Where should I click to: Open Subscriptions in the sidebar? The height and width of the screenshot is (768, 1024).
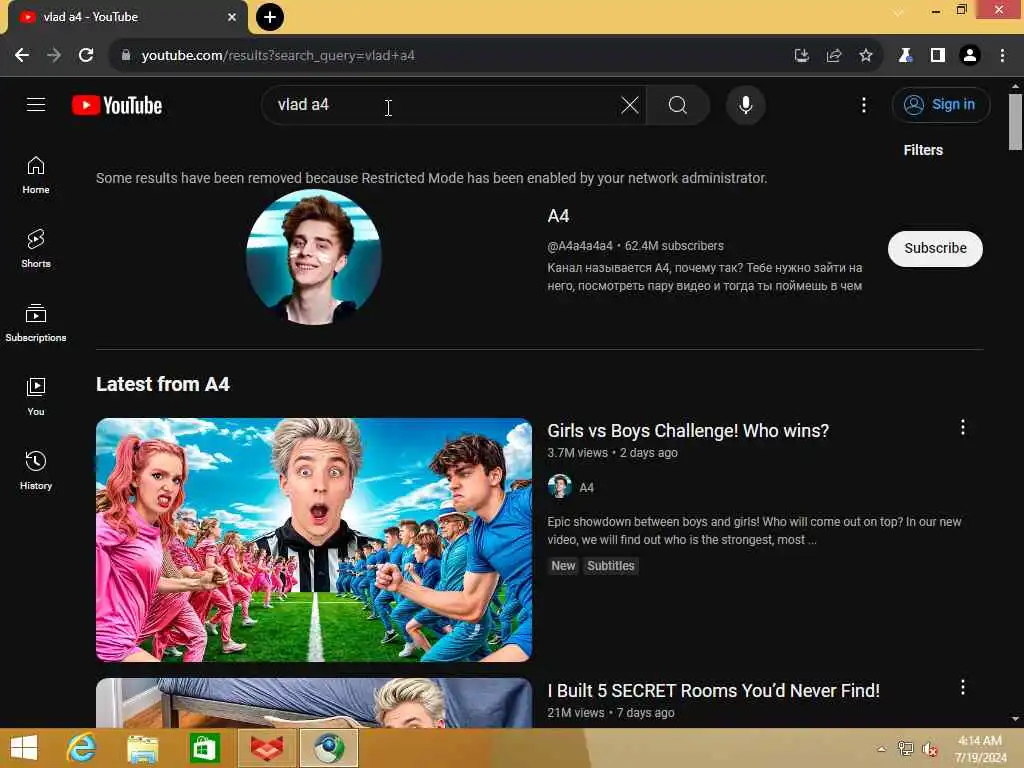[x=36, y=323]
